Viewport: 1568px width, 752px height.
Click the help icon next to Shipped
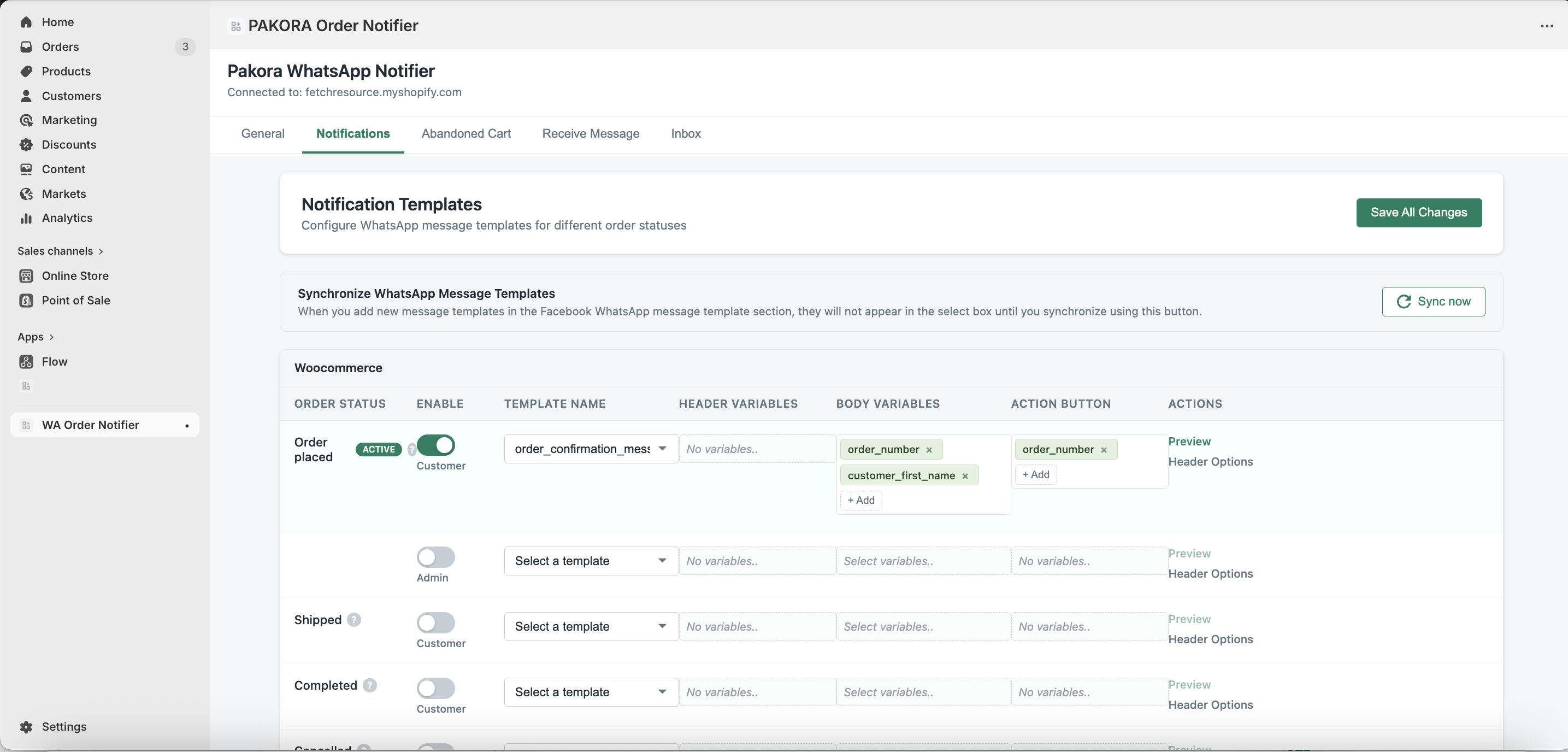tap(353, 620)
